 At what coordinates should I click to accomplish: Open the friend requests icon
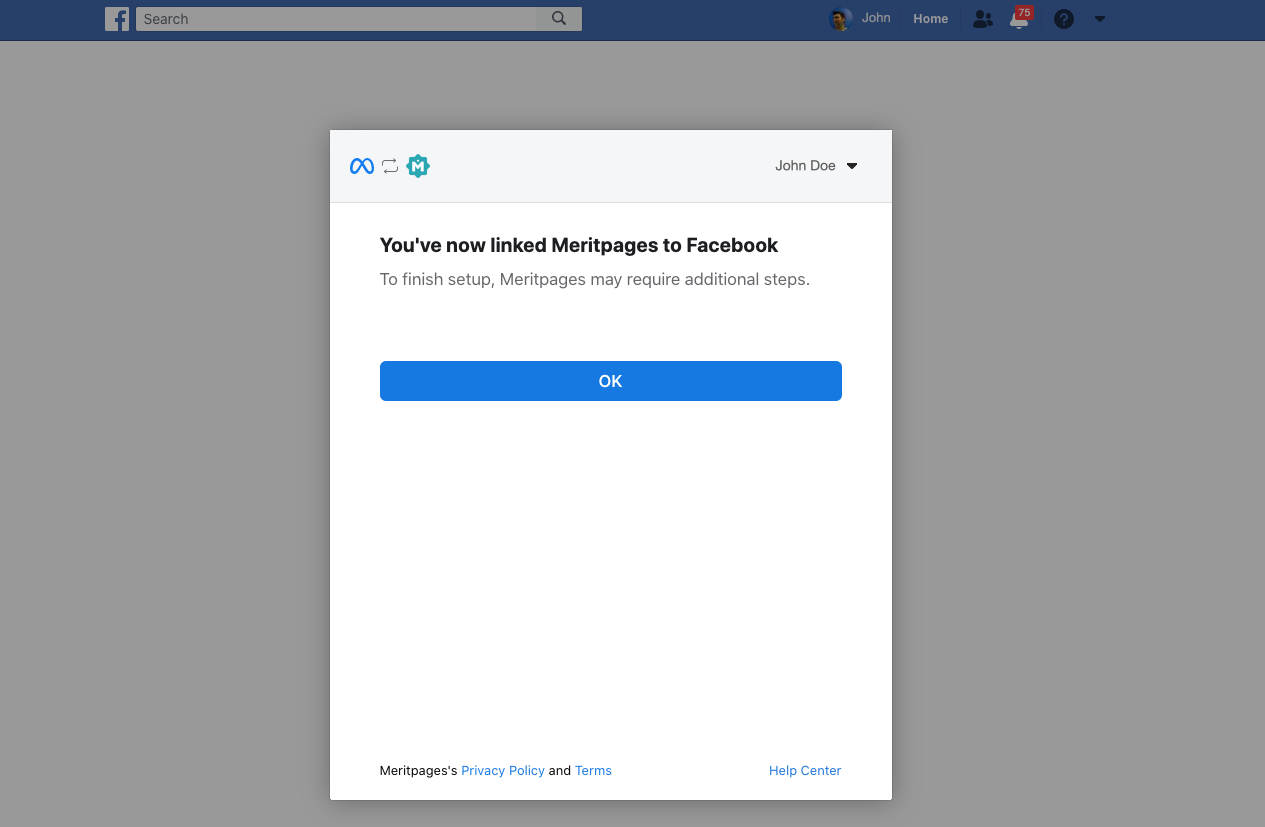[x=982, y=18]
